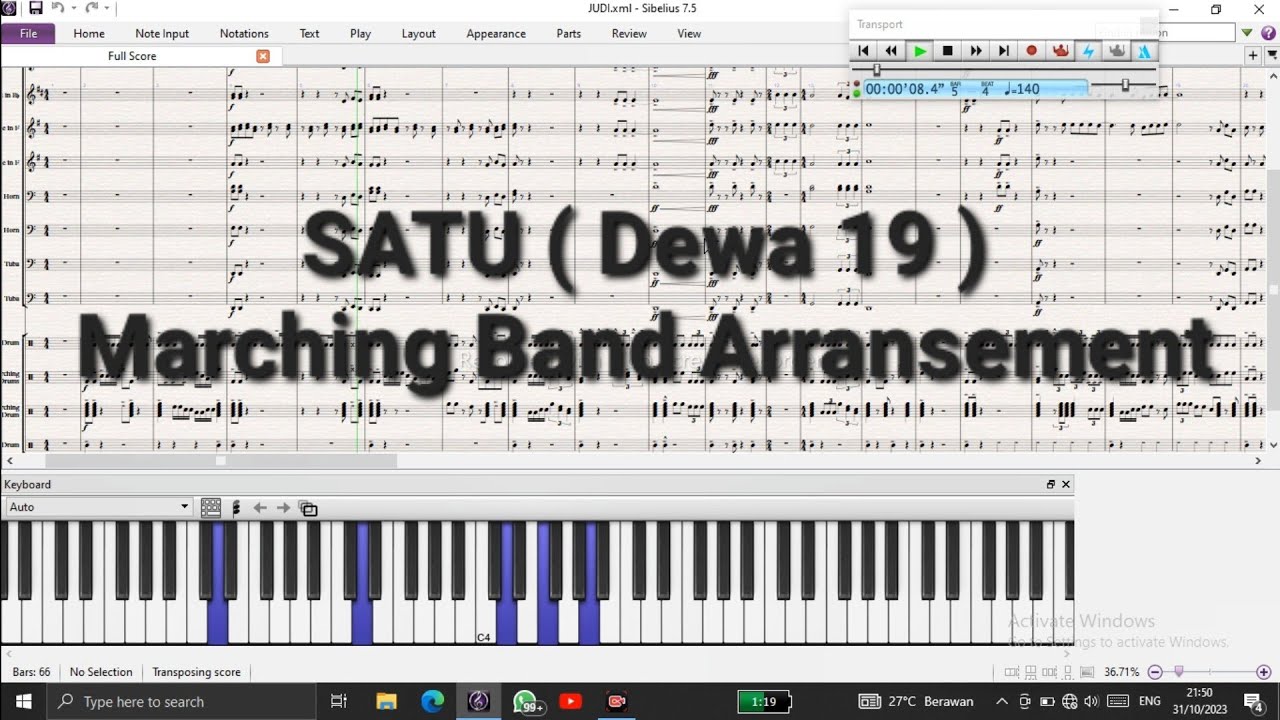Adjust the Transport tempo slider
Viewport: 1280px width, 720px height.
[1124, 86]
